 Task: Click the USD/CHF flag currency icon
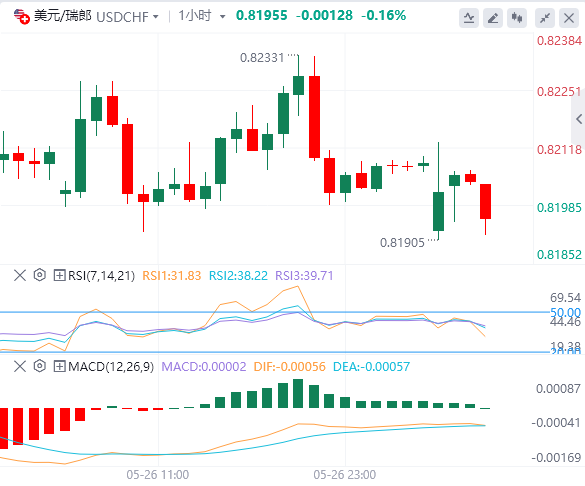[21, 16]
